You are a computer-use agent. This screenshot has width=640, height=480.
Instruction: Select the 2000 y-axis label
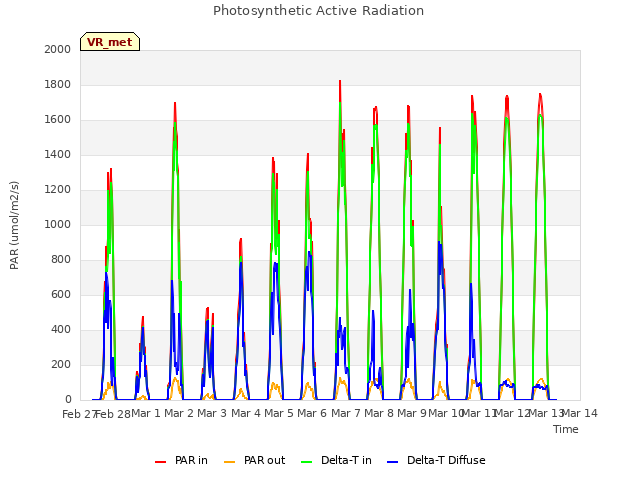(58, 49)
